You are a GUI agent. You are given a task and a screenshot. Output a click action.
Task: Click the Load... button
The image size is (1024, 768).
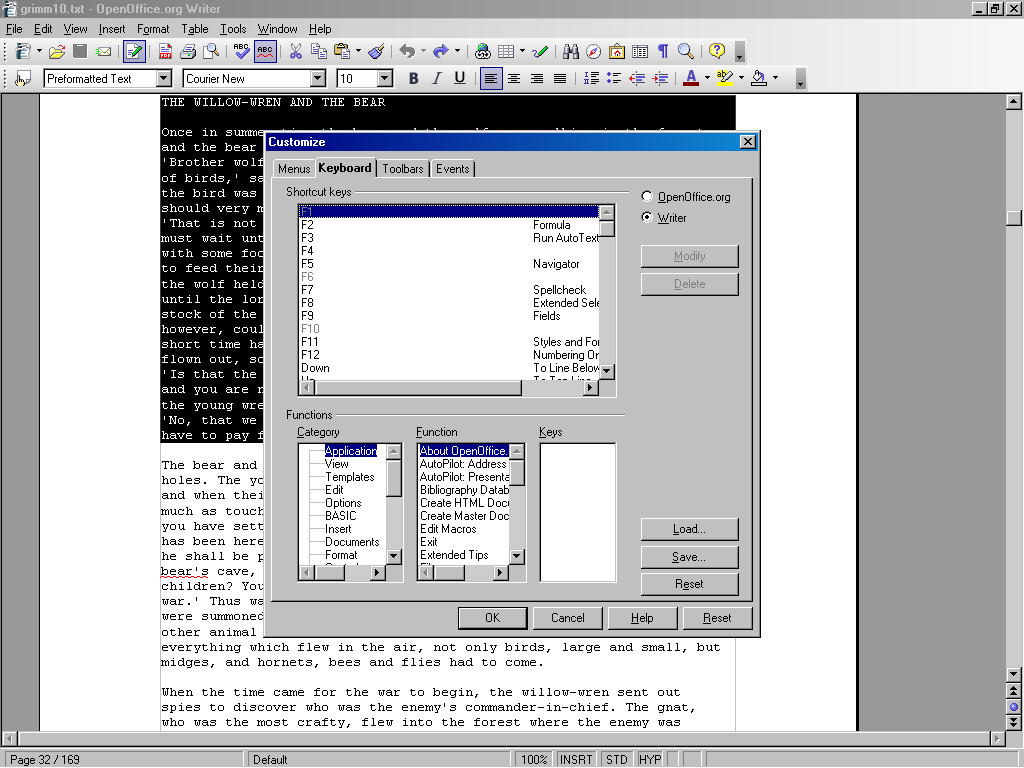689,529
